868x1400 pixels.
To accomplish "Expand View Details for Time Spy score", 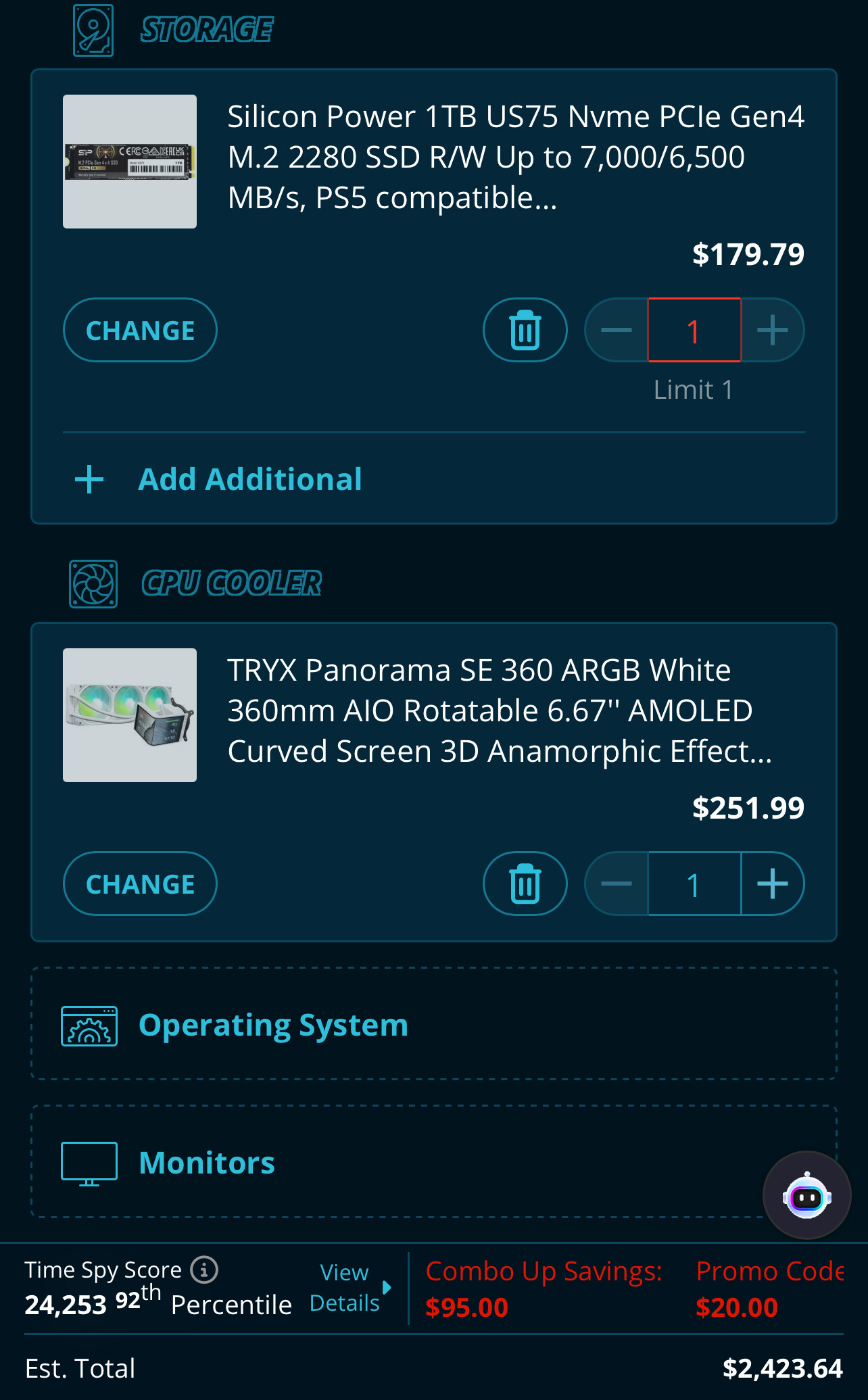I will (348, 1287).
